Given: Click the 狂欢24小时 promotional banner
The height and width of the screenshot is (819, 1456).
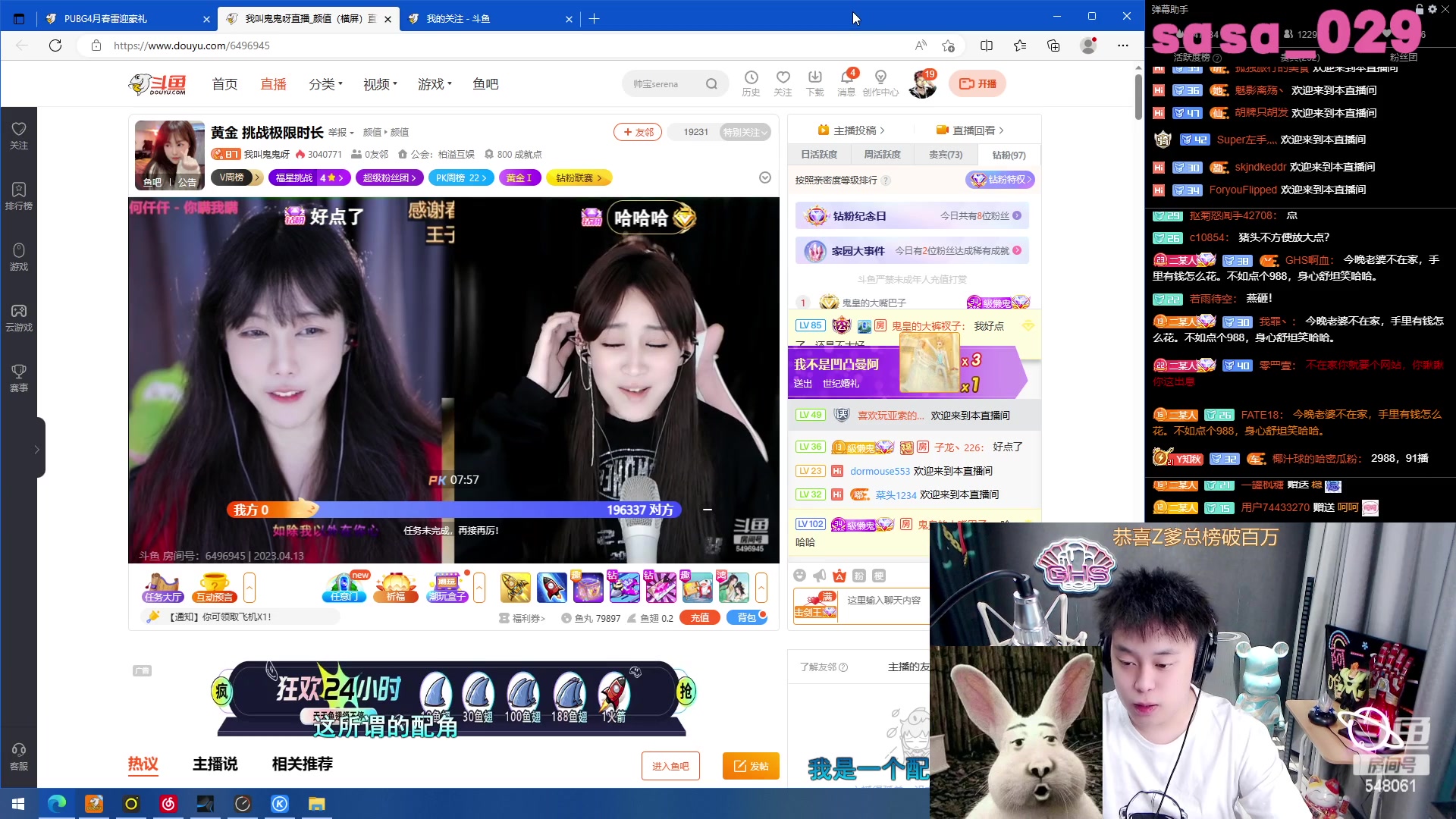Looking at the screenshot, I should click(452, 698).
